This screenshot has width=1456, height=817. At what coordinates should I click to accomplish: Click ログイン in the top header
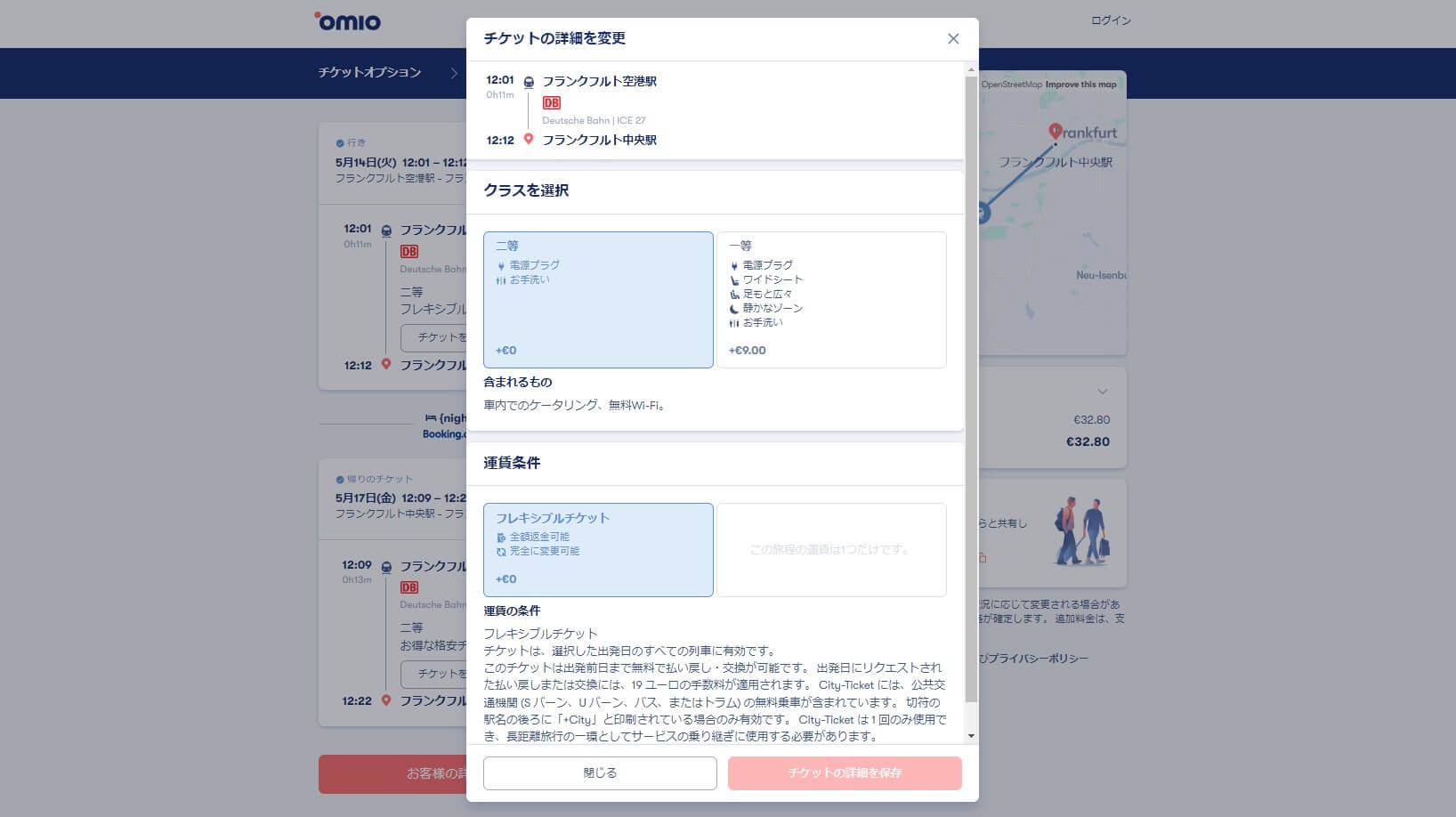(1111, 20)
